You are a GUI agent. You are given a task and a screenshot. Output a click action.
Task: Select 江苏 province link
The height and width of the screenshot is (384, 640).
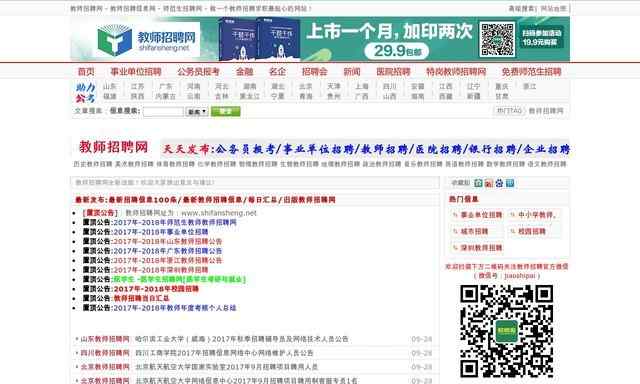(x=138, y=87)
